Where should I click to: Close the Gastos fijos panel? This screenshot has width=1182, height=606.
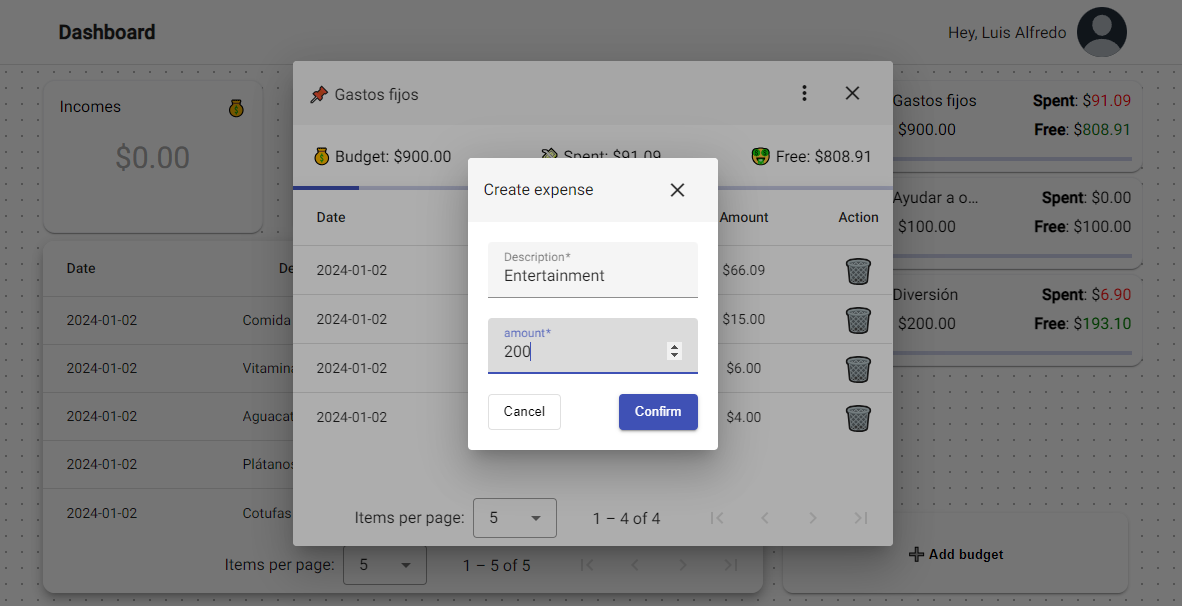[853, 93]
